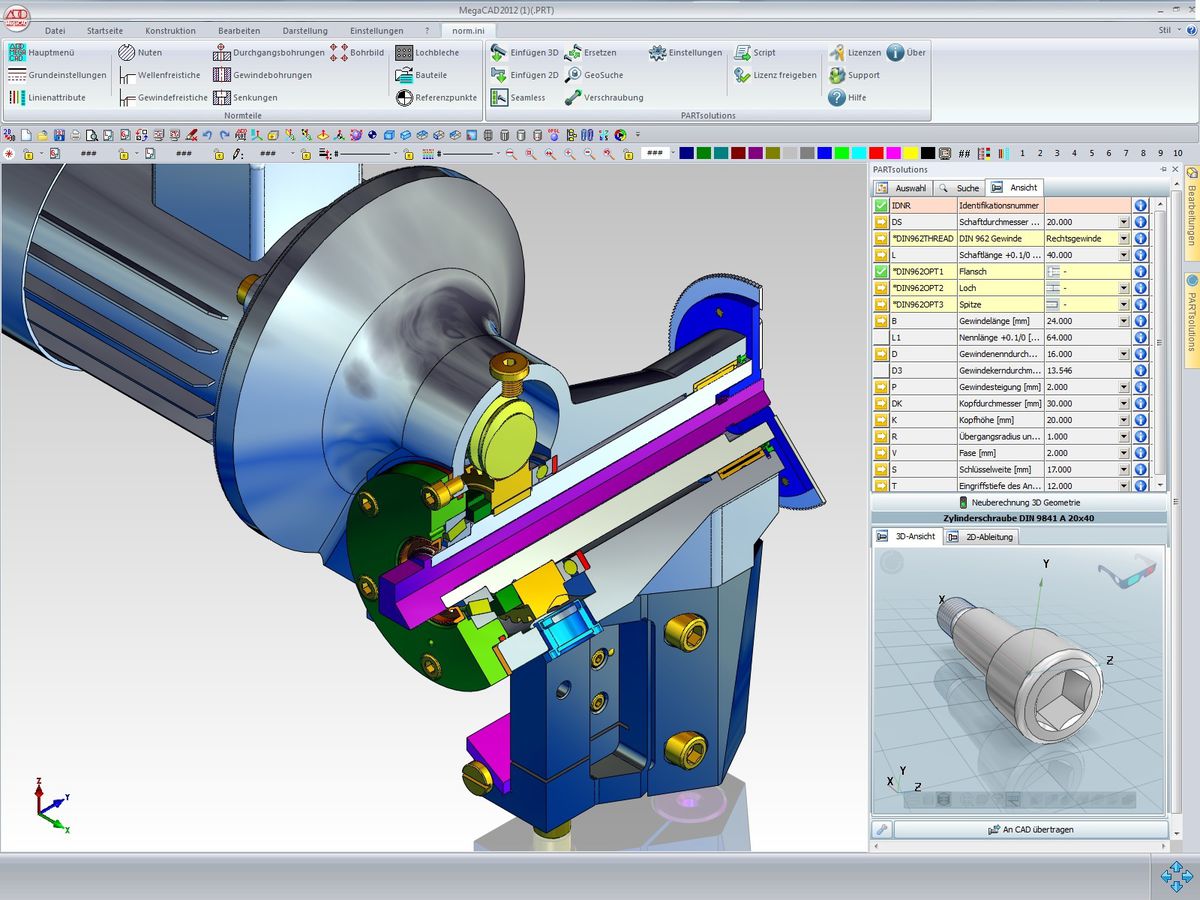
Task: Open the Lizenzen dialog
Action: click(855, 53)
